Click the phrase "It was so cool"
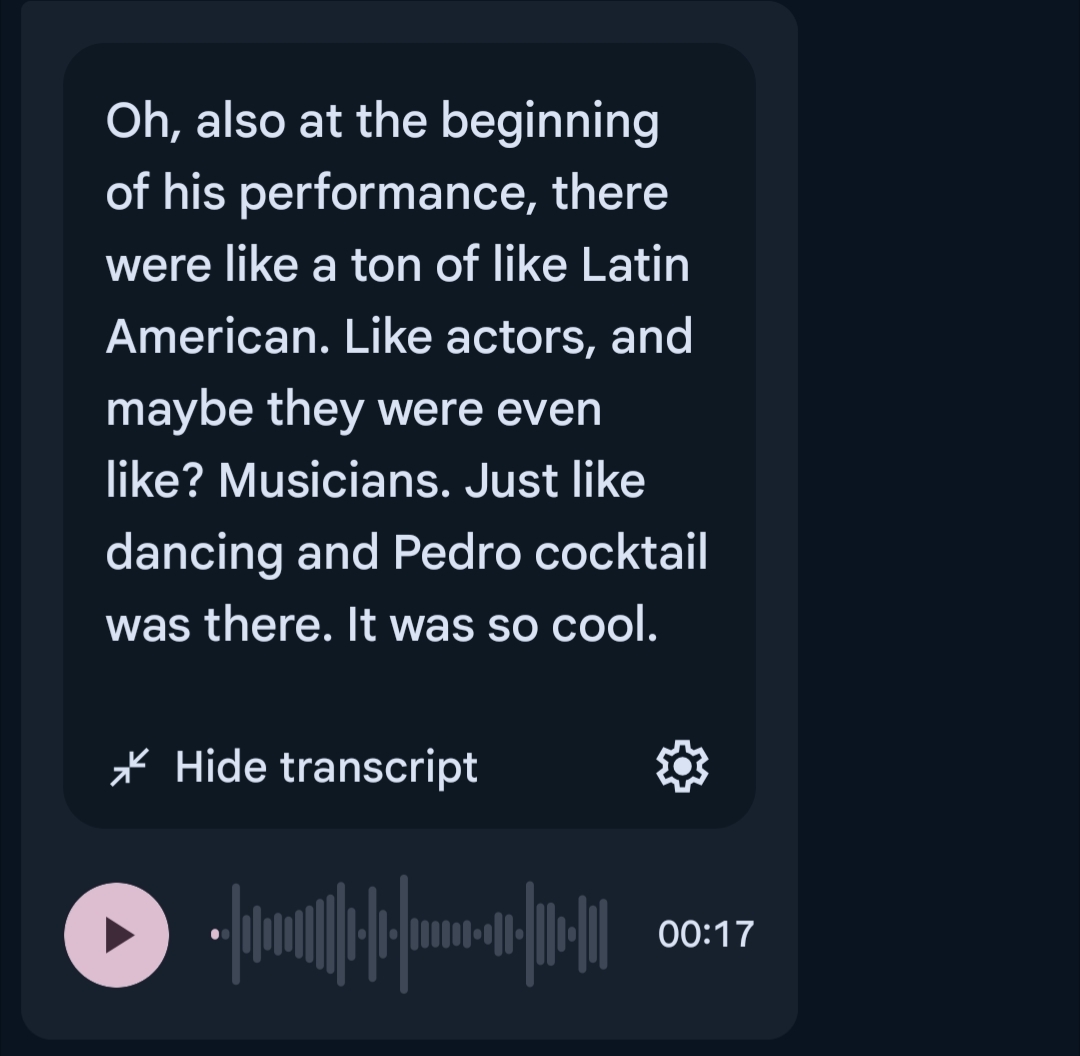The height and width of the screenshot is (1056, 1080). pos(502,625)
